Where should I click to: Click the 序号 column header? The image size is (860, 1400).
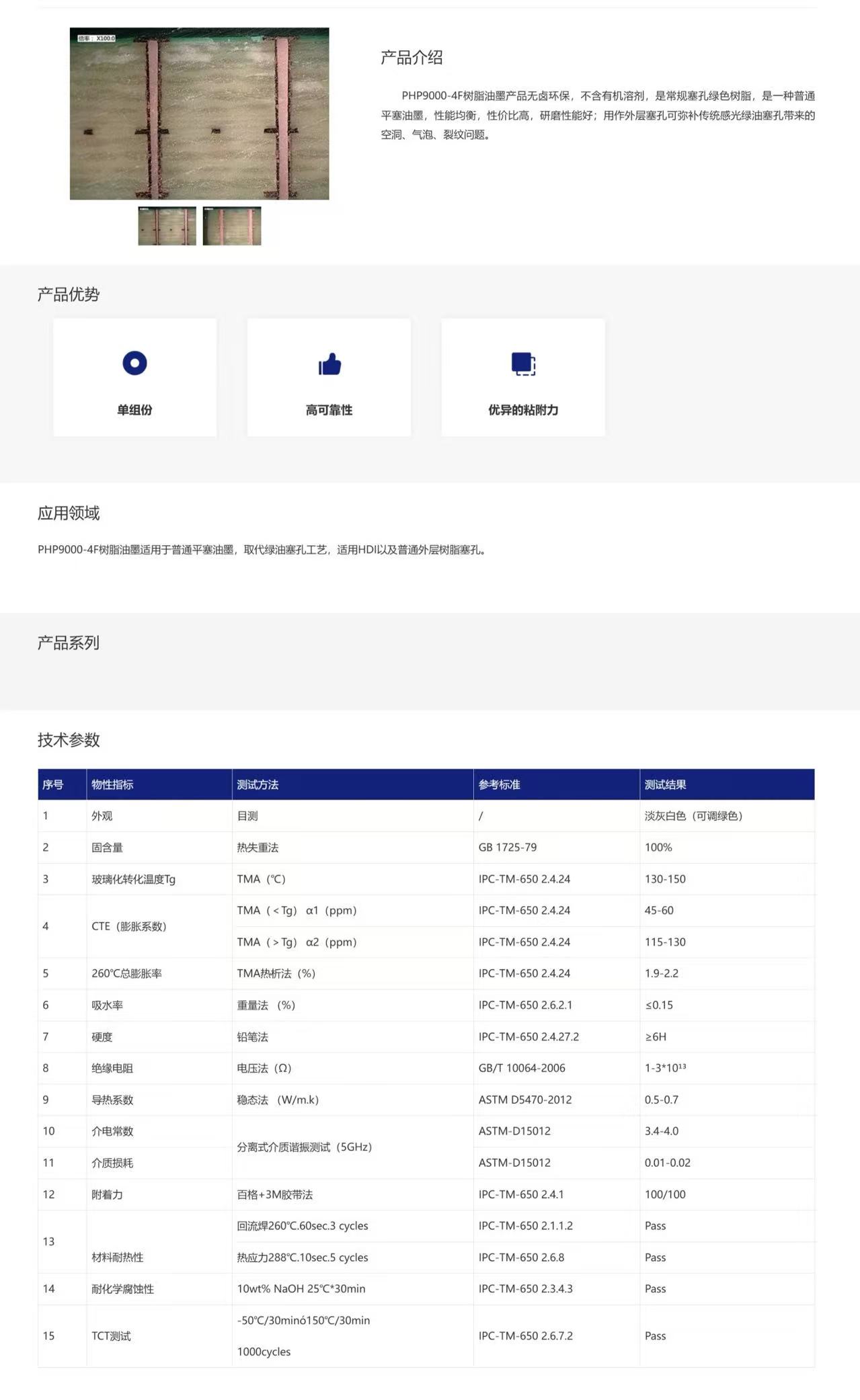click(x=53, y=784)
